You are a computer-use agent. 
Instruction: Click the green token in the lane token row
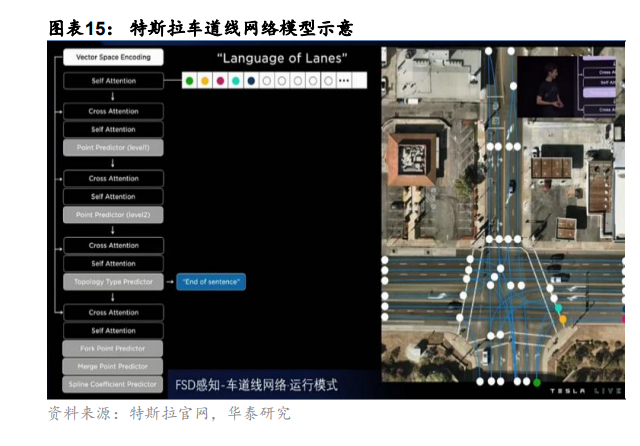[189, 81]
